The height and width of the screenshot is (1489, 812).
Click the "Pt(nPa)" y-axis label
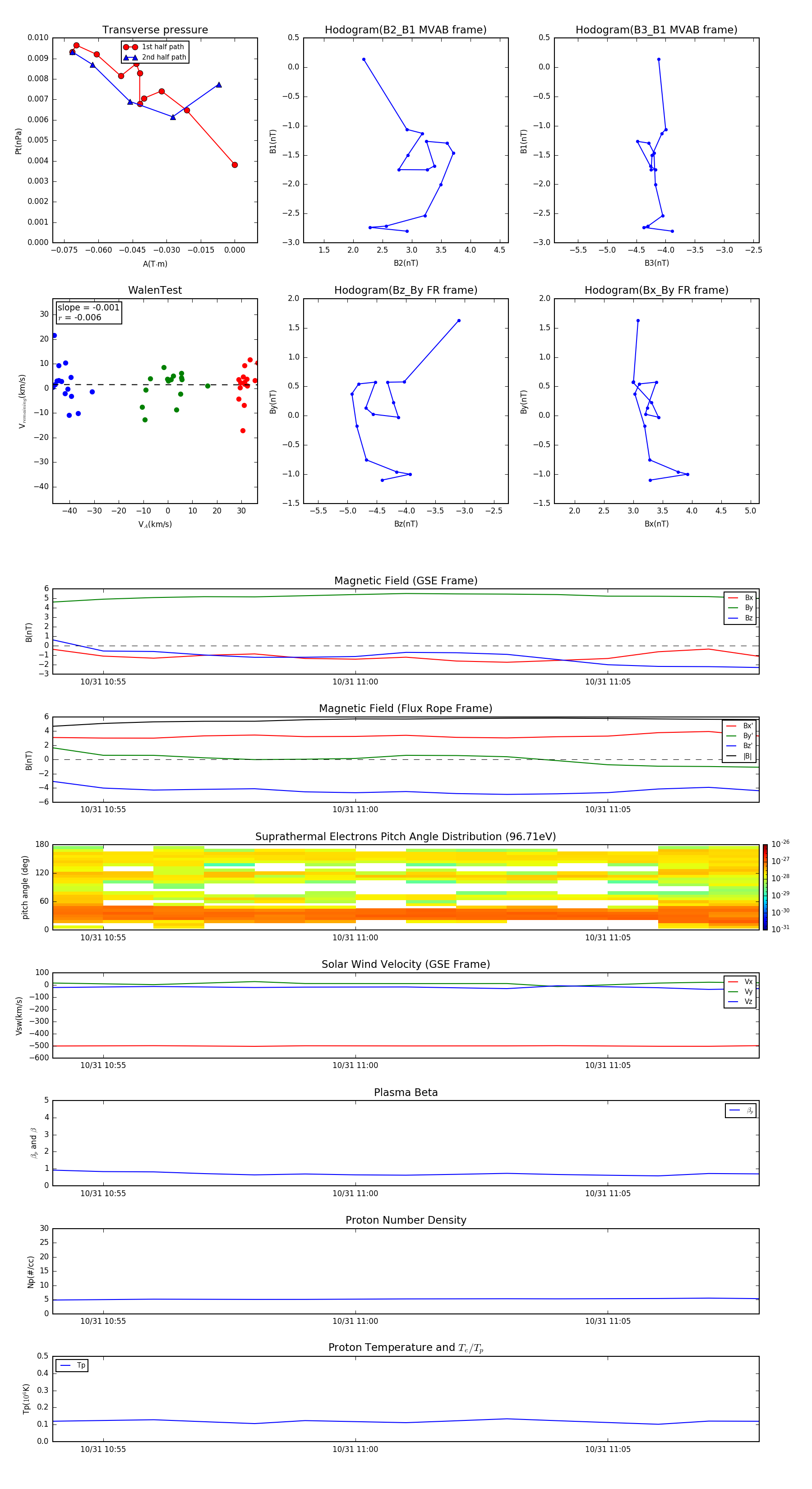[x=18, y=141]
